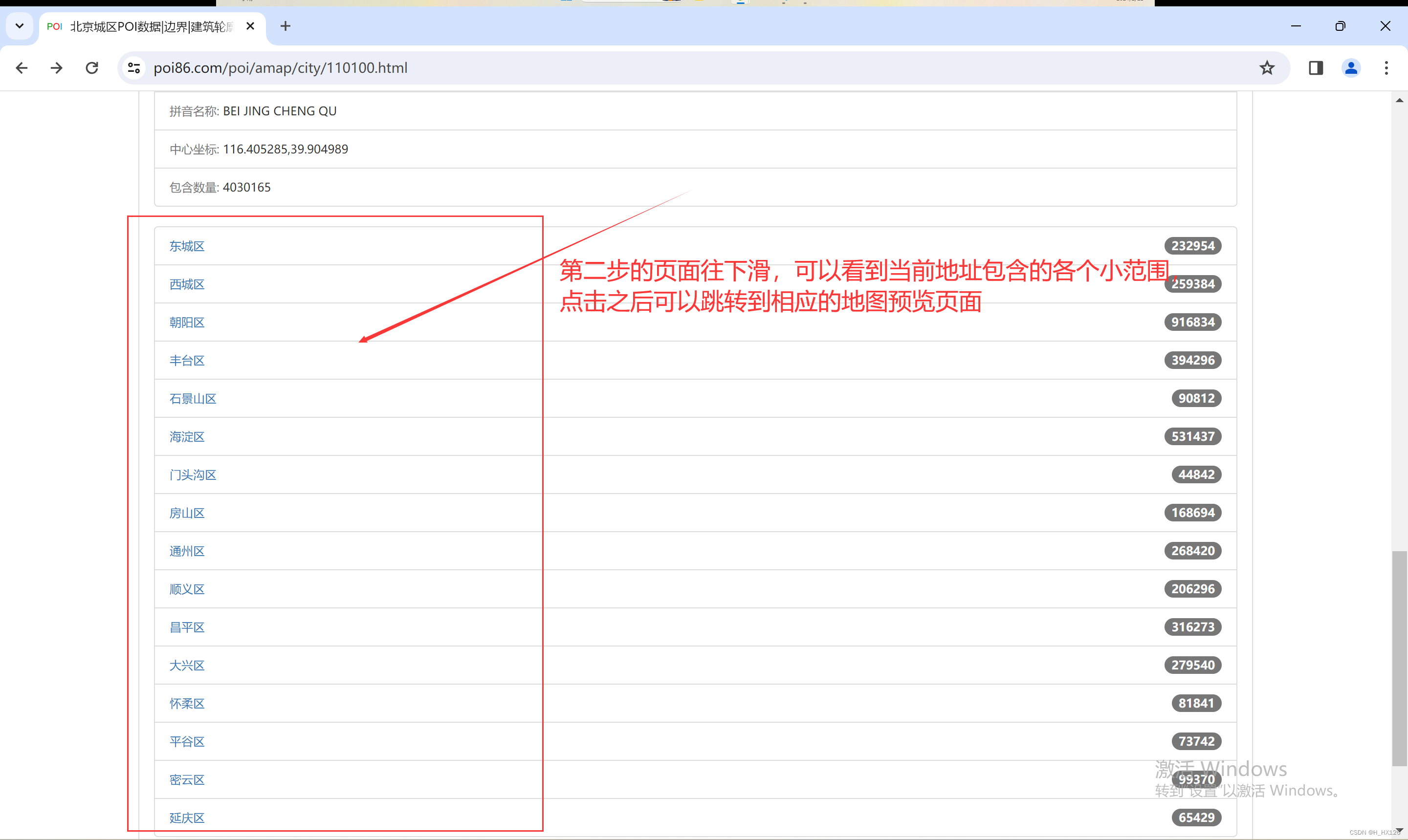Open a new tab with plus button
This screenshot has height=840, width=1408.
[286, 26]
